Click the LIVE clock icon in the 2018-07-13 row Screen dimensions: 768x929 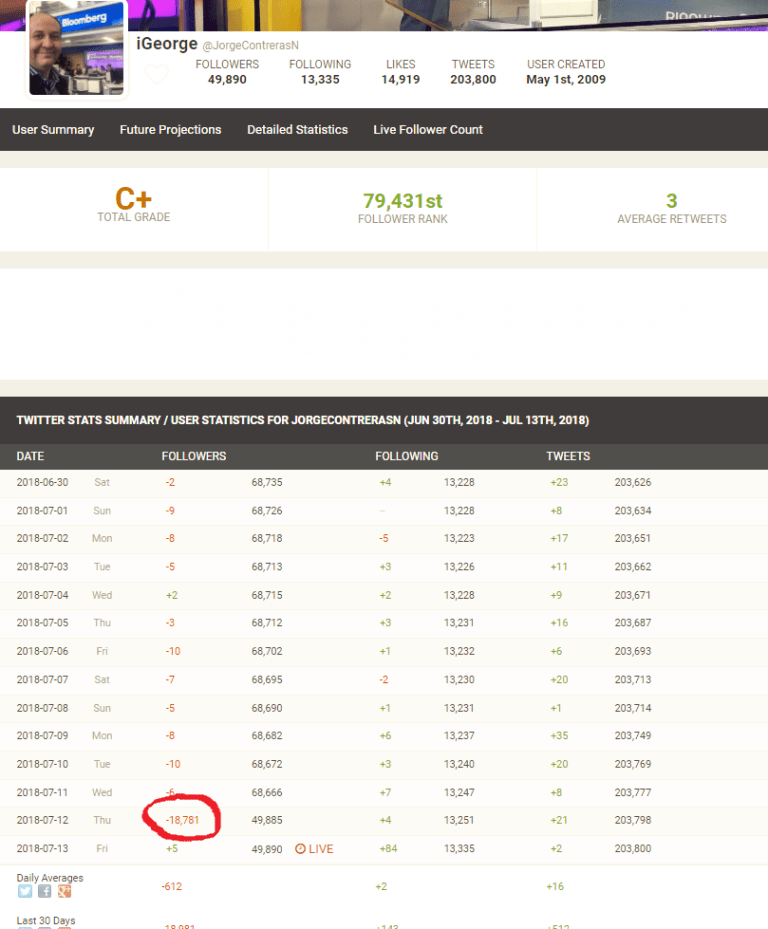pyautogui.click(x=300, y=849)
